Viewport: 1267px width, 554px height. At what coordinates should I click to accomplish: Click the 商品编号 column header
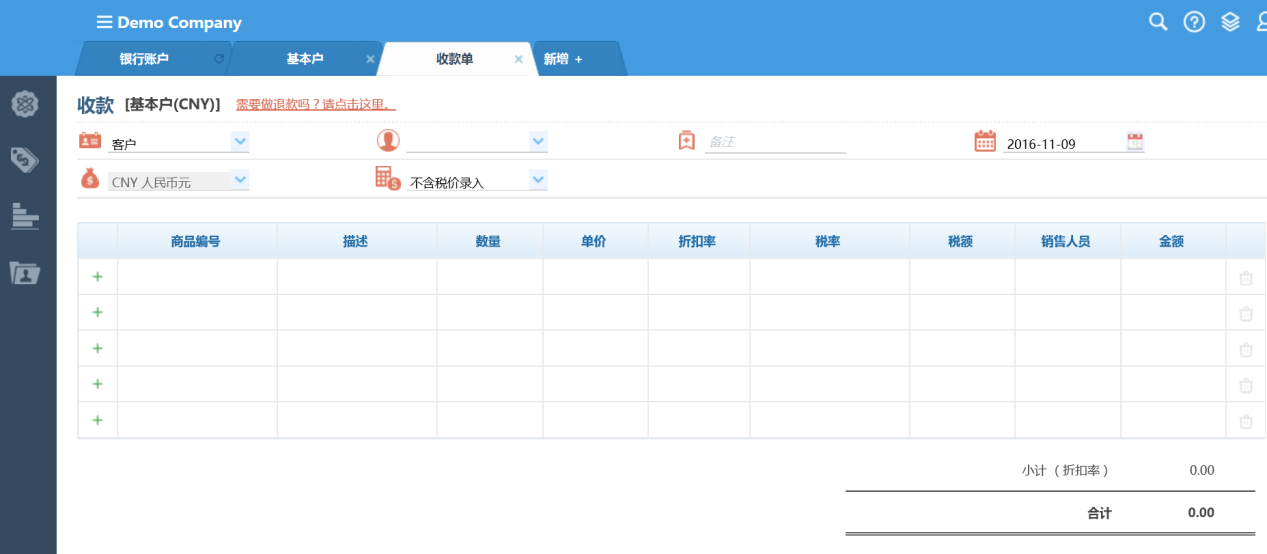[x=197, y=241]
